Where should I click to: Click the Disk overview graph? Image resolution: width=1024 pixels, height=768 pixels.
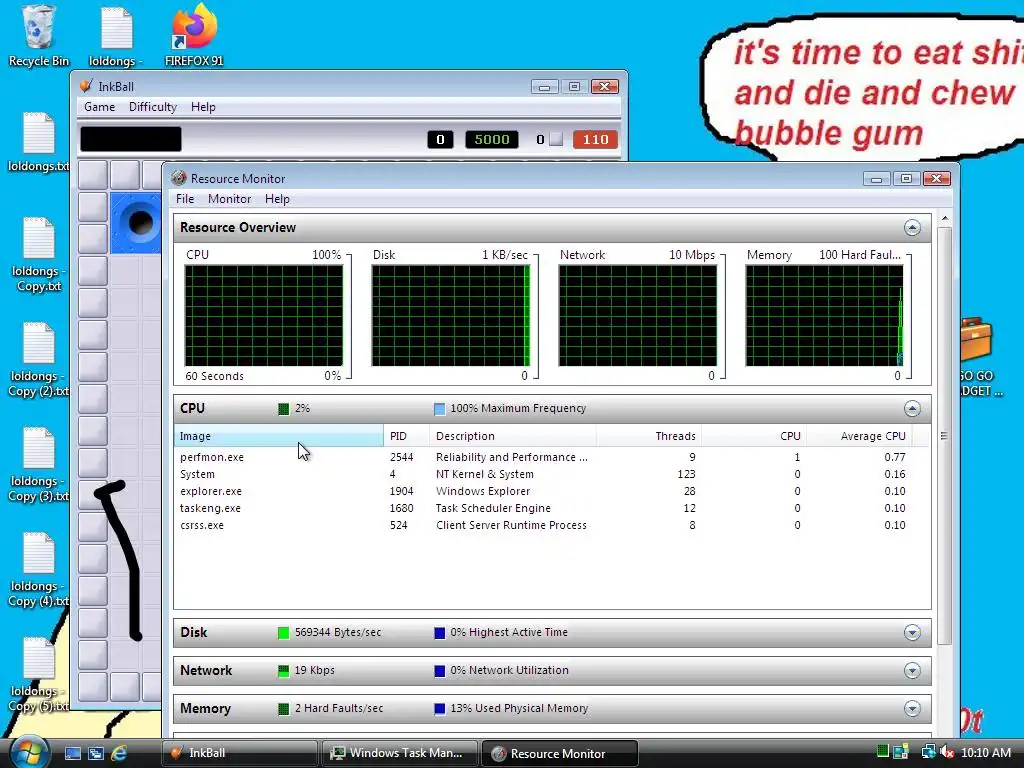pos(451,316)
